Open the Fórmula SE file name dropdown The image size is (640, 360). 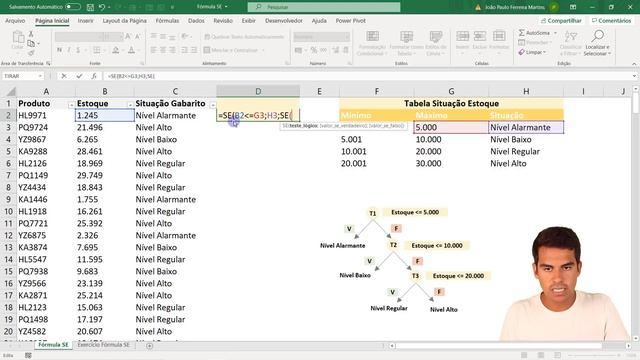coord(212,7)
